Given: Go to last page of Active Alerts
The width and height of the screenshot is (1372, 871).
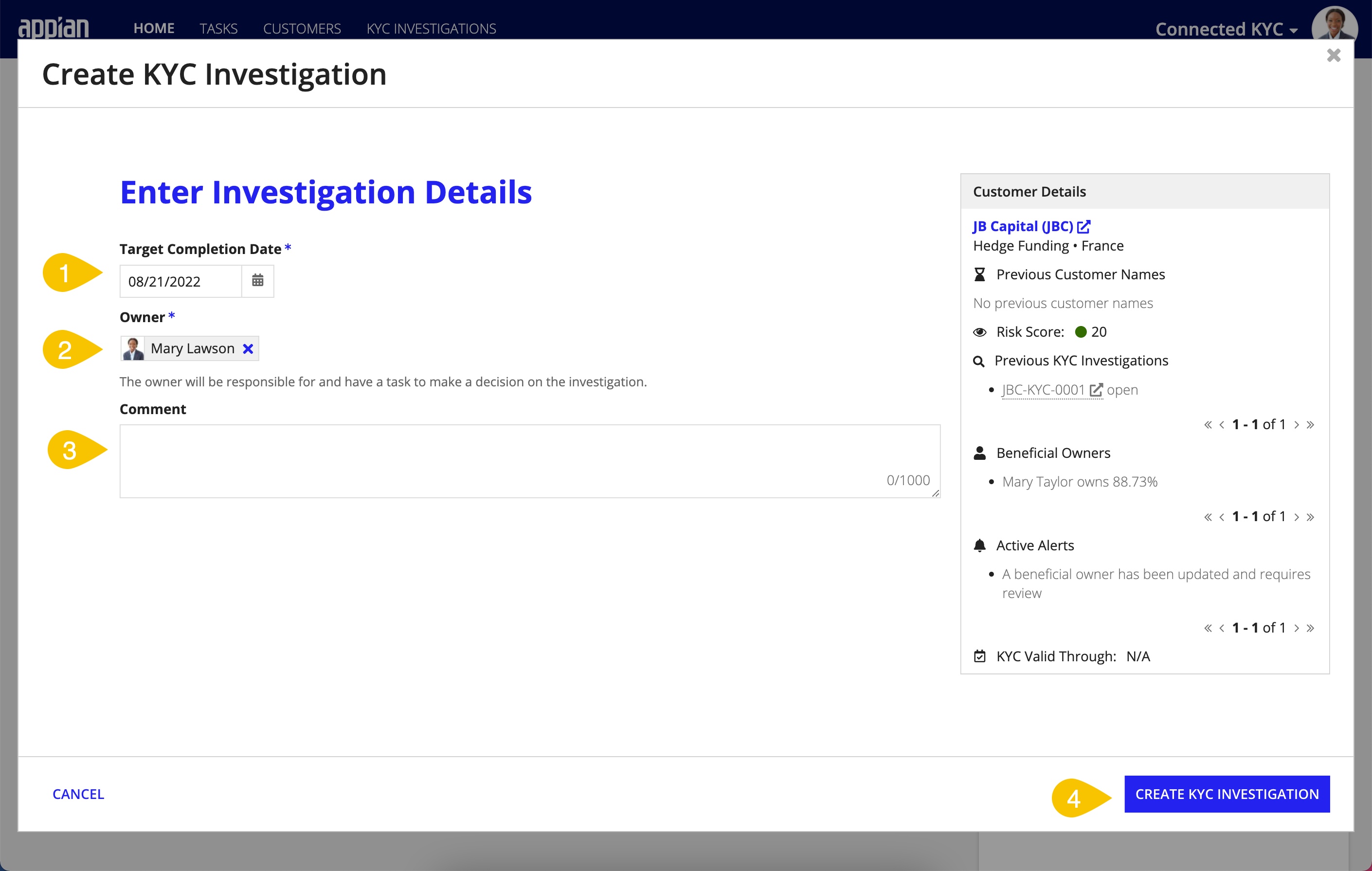Looking at the screenshot, I should coord(1311,628).
